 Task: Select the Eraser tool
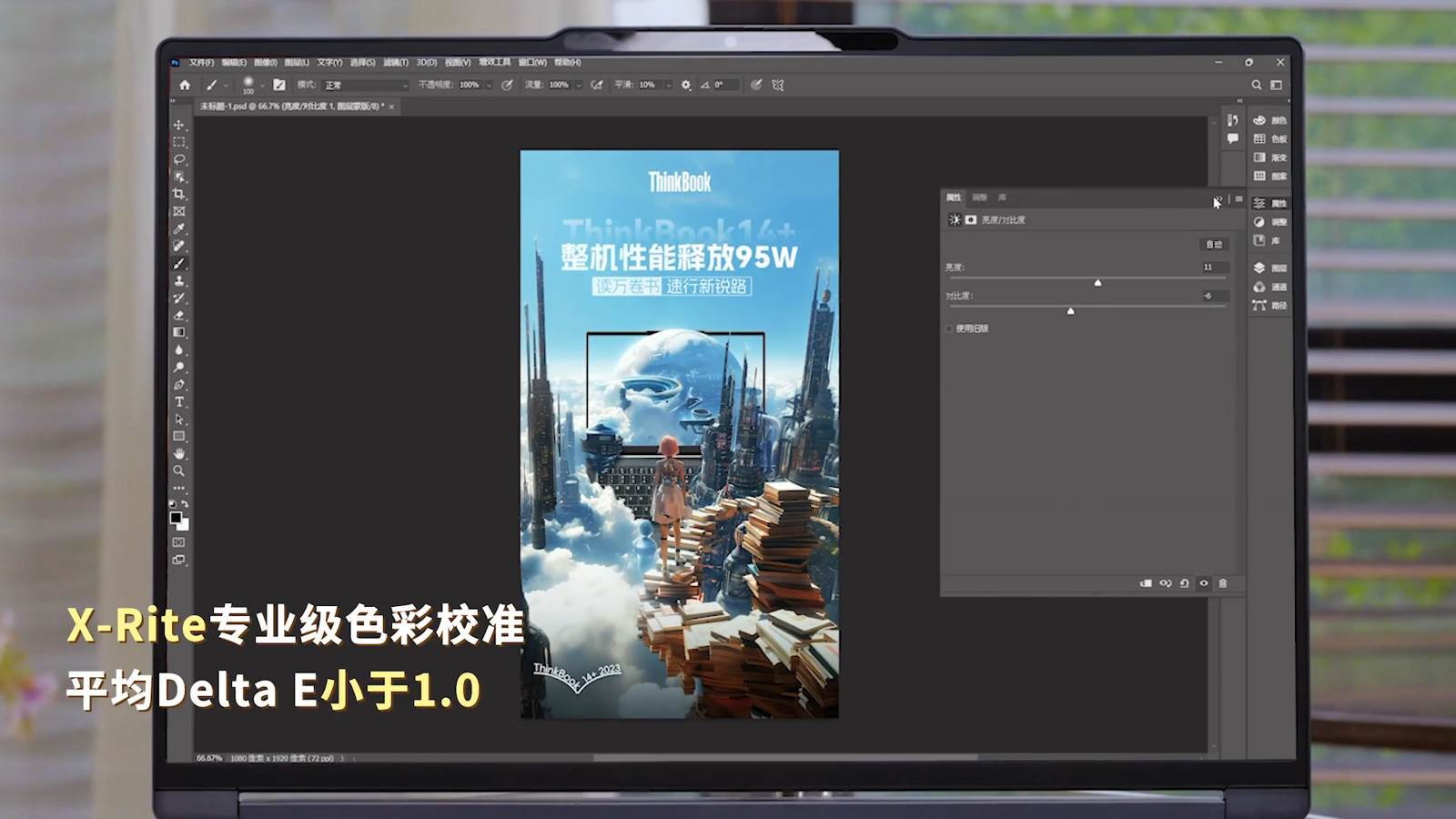(x=179, y=315)
